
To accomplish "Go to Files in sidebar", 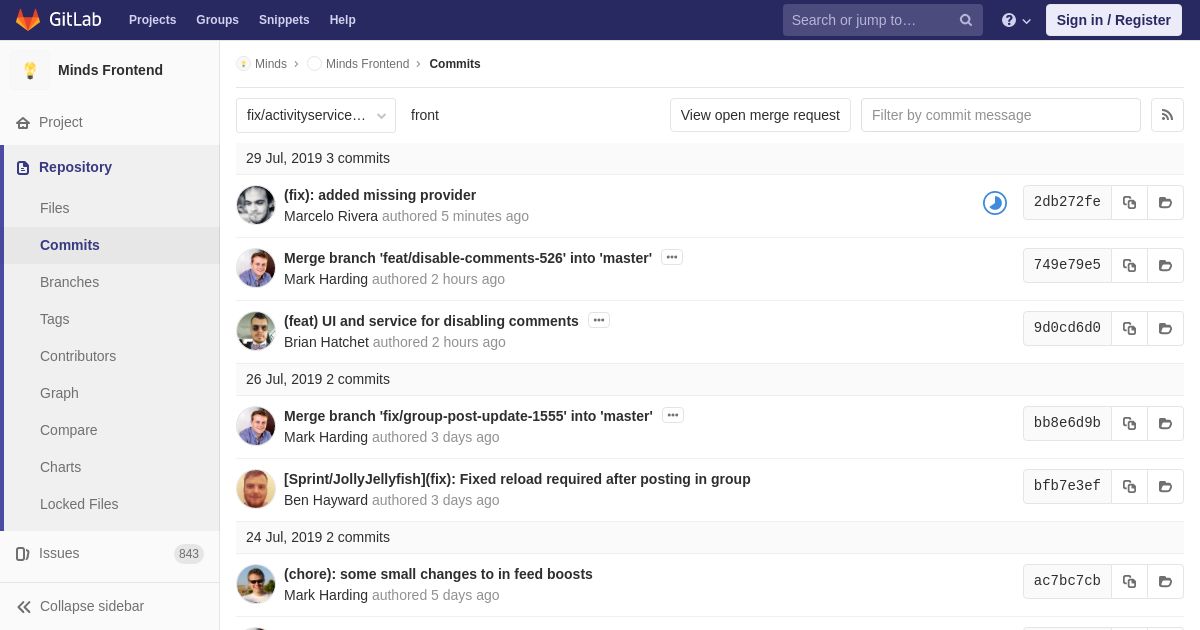I will [55, 208].
